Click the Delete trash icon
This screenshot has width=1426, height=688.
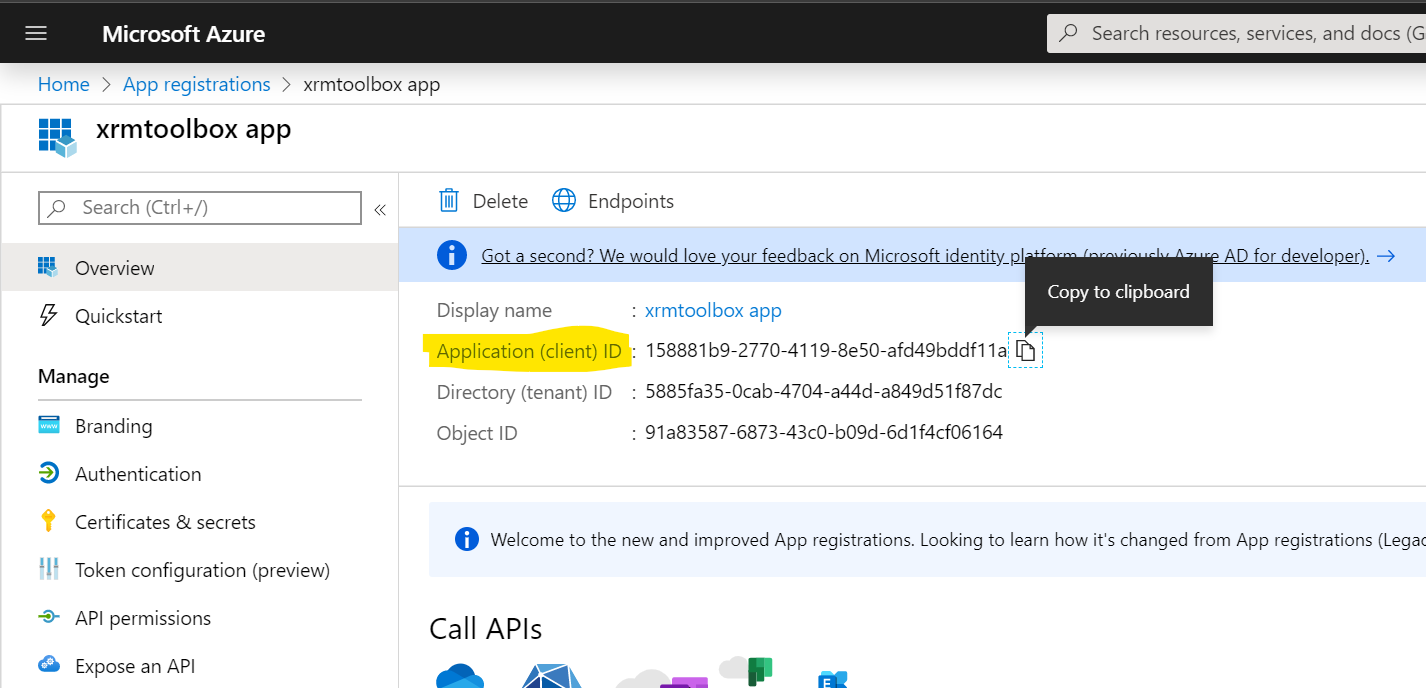[448, 200]
